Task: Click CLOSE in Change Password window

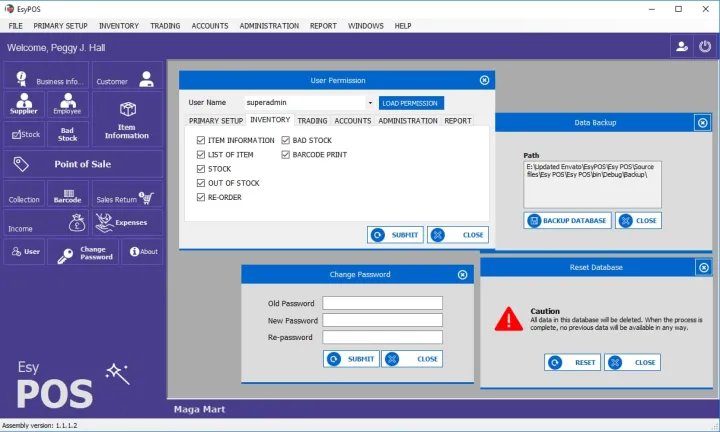Action: coord(412,359)
